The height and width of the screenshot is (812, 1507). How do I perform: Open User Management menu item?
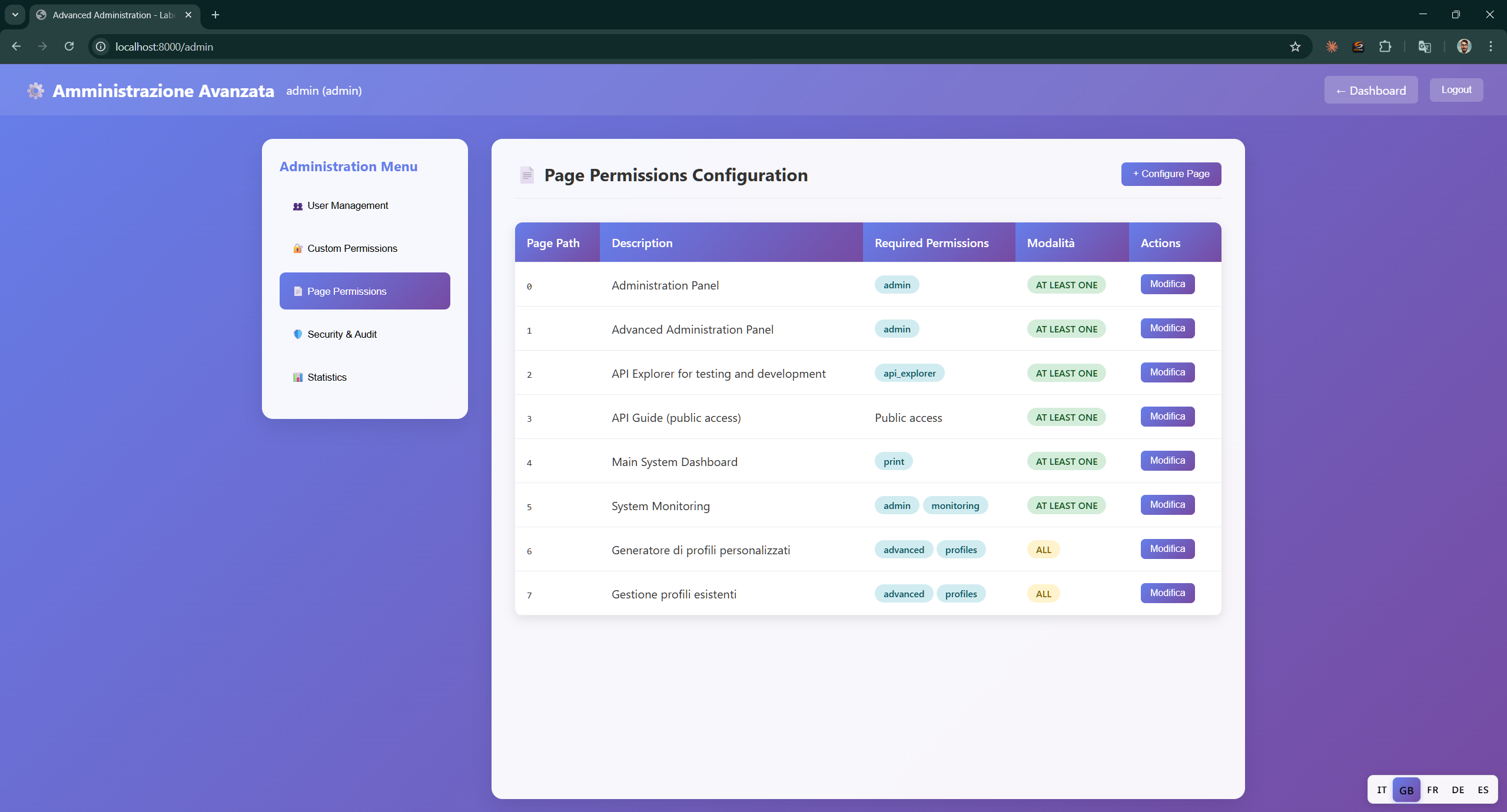point(365,205)
